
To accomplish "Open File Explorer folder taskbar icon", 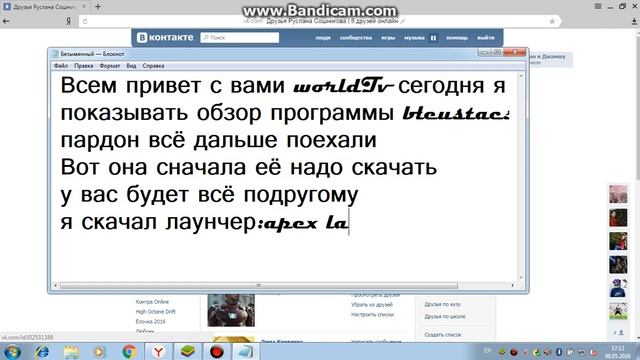I will [x=71, y=351].
